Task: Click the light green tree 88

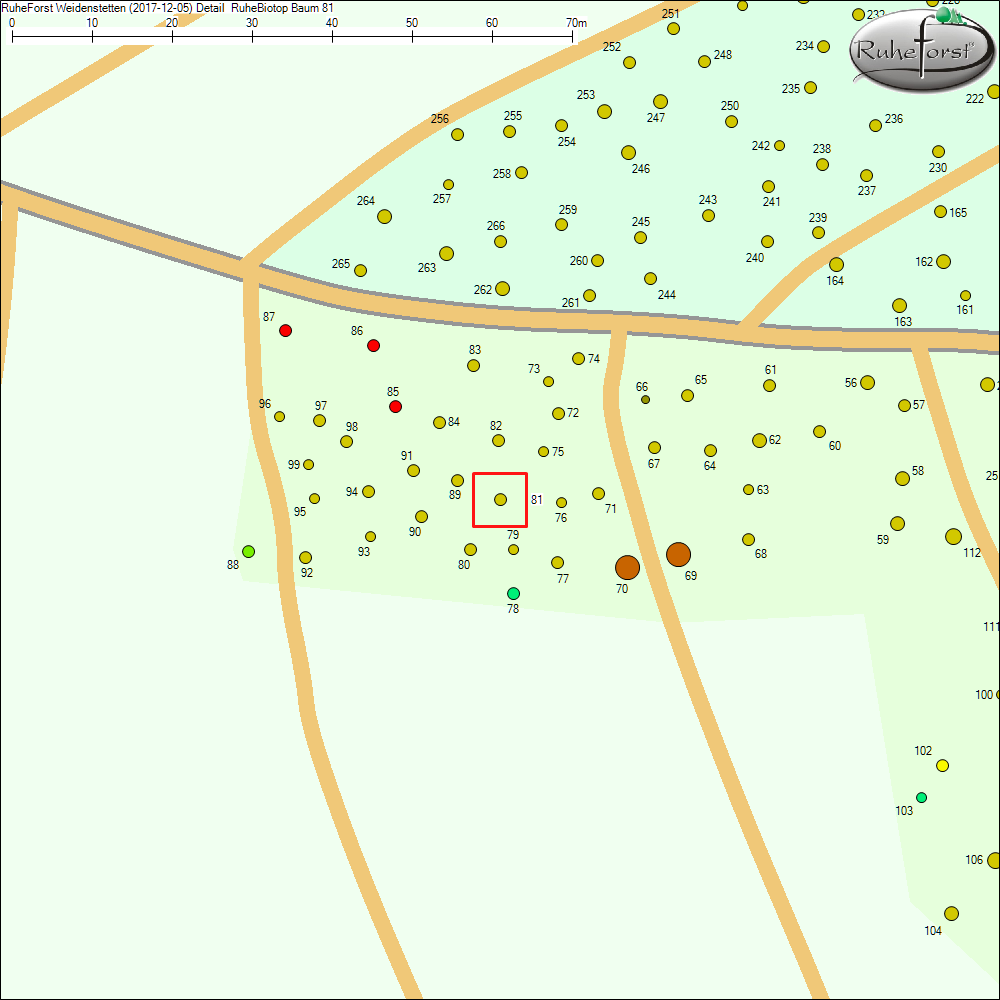Action: (x=248, y=551)
